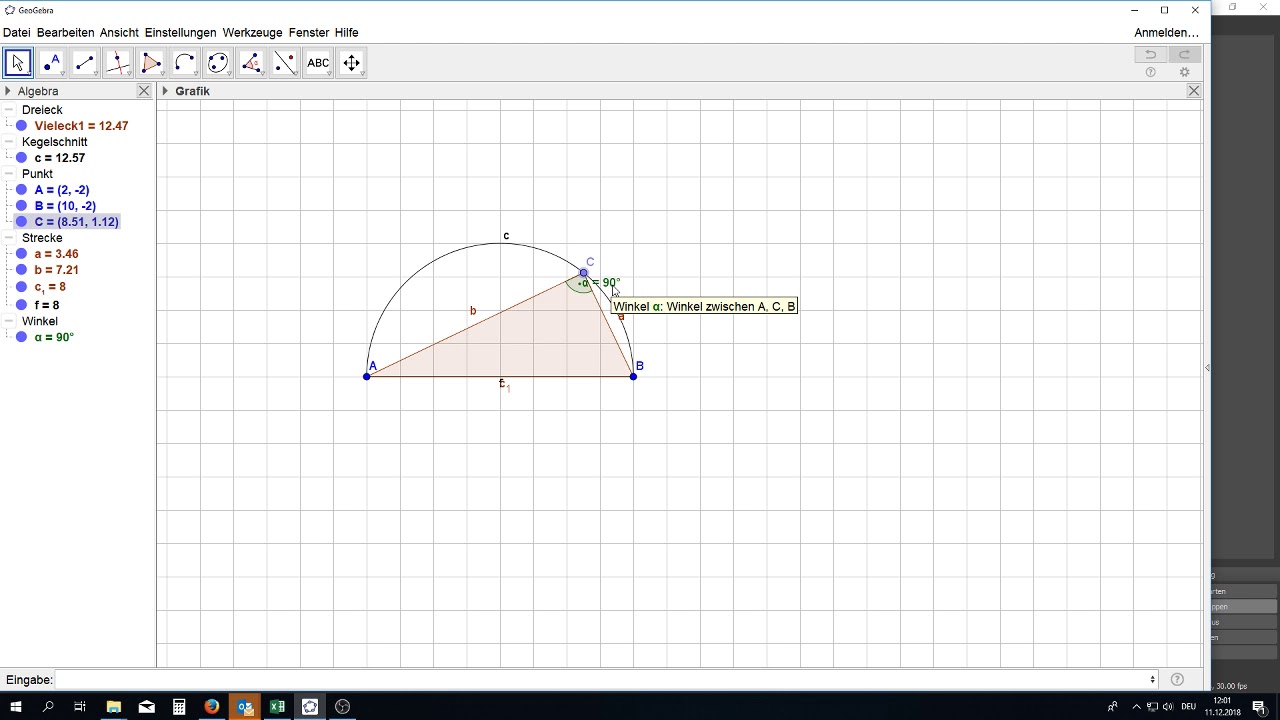
Task: Click the Eingabe input field
Action: point(604,680)
